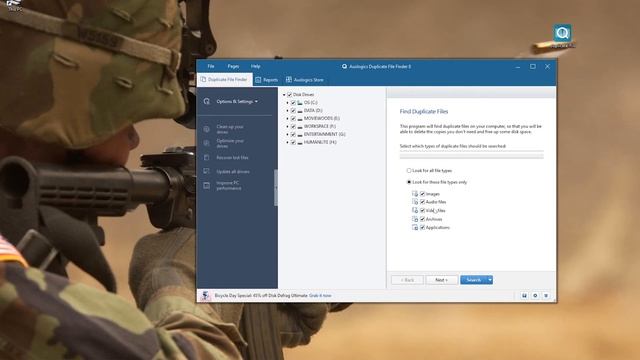Click 'Recover lost files' in the sidebar
Viewport: 640px width, 360px height.
pos(232,158)
